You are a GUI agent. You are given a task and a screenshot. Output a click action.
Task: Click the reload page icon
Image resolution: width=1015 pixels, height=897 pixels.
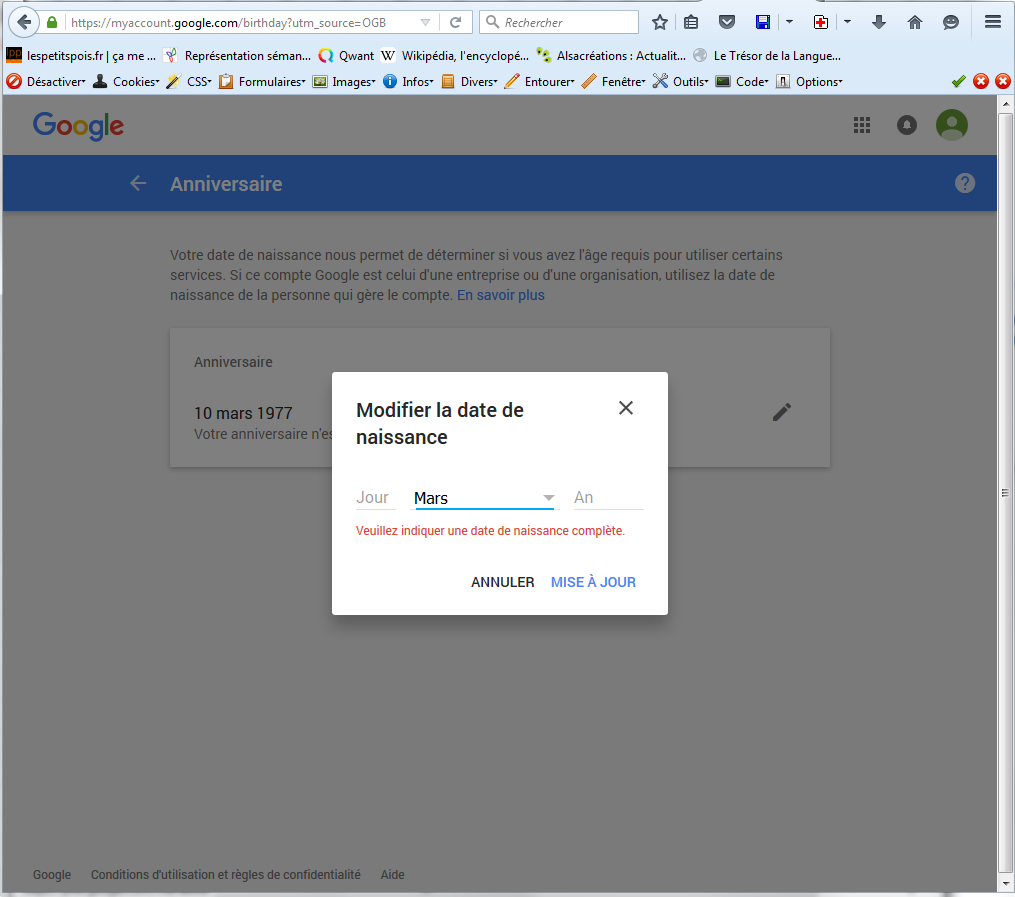coord(456,23)
